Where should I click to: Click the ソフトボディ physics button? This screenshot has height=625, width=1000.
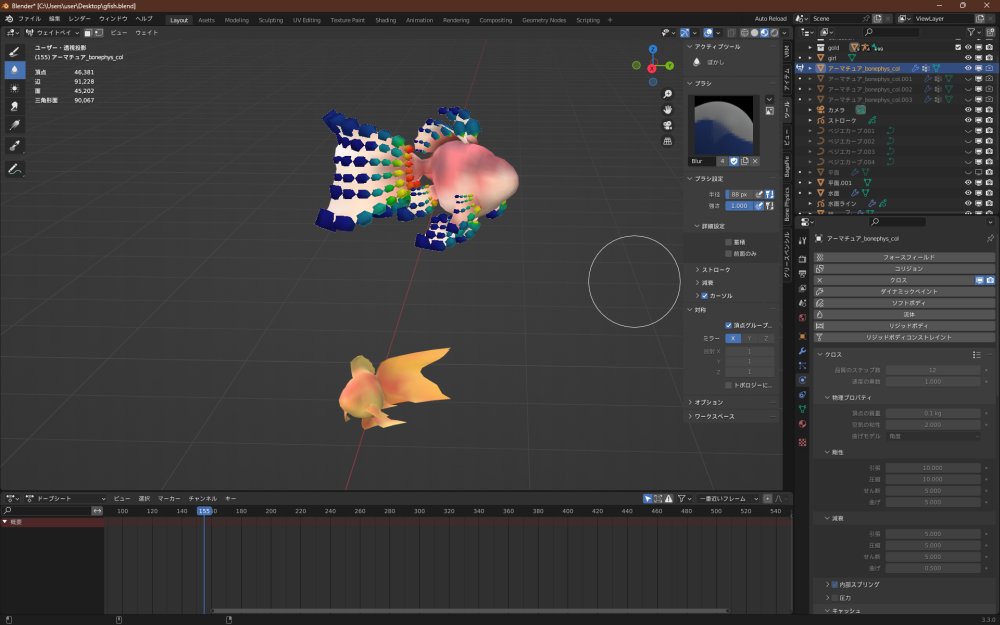coord(908,303)
